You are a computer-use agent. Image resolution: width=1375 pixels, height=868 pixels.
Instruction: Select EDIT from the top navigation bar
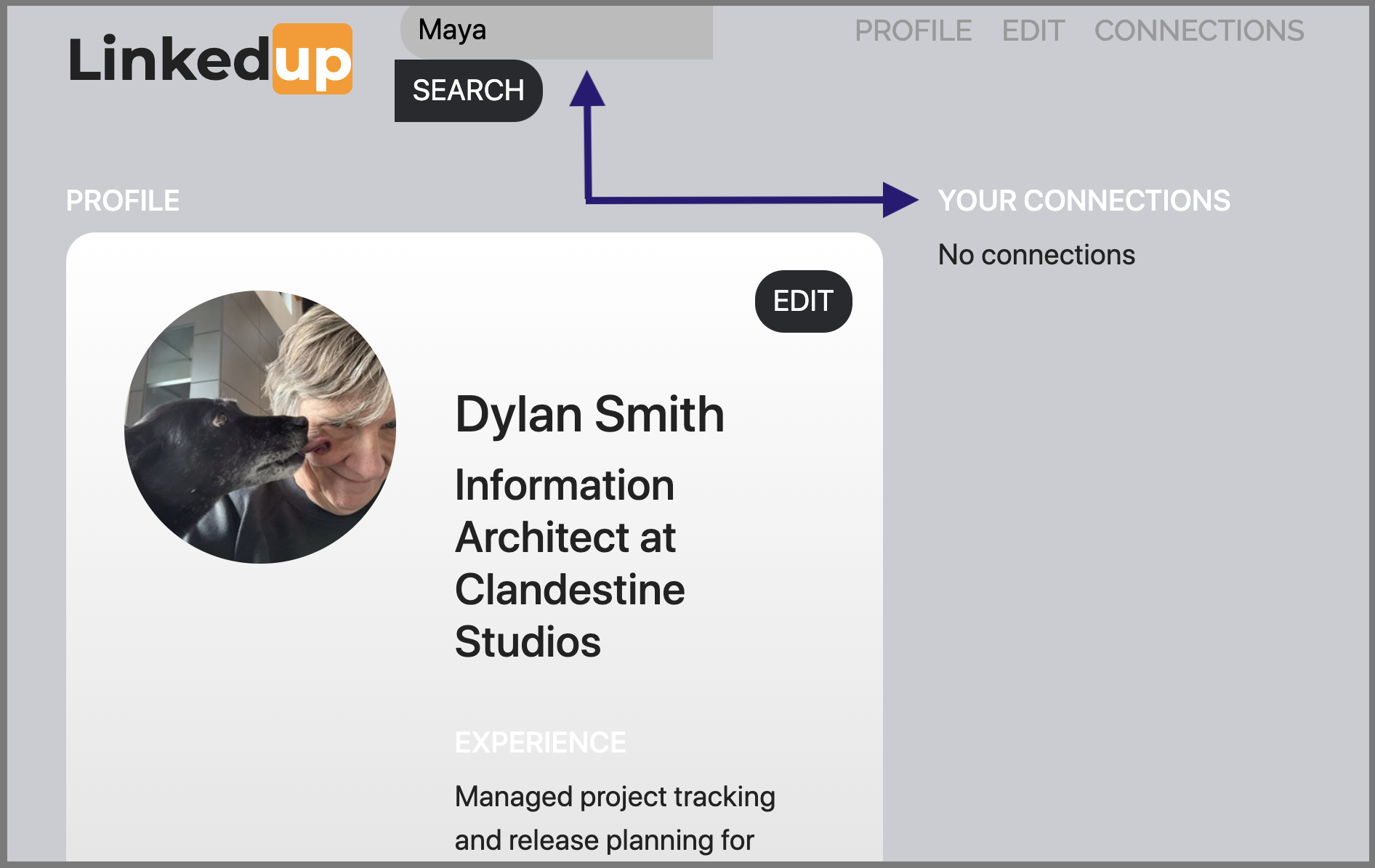point(1034,31)
